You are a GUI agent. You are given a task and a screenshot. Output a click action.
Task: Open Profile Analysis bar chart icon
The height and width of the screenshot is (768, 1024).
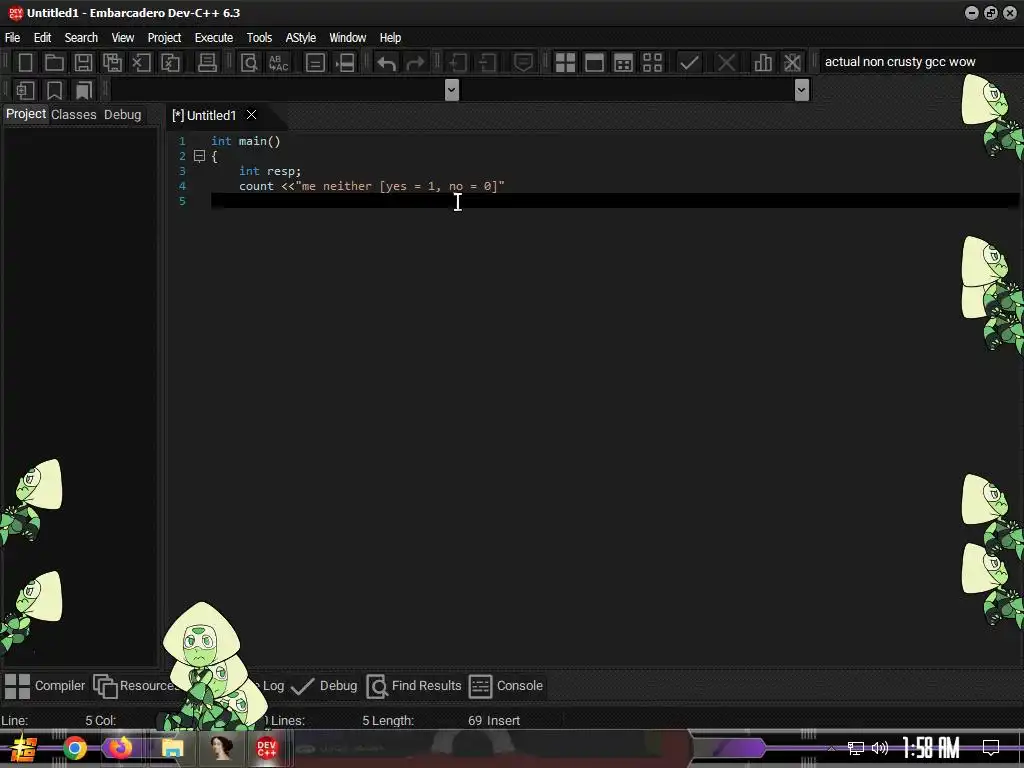[763, 63]
